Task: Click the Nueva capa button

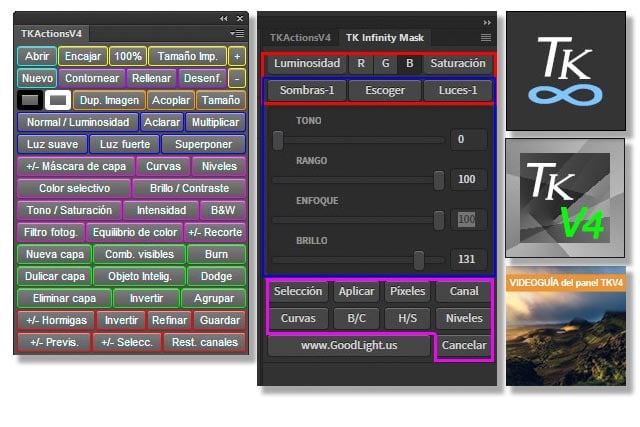Action: (x=55, y=255)
